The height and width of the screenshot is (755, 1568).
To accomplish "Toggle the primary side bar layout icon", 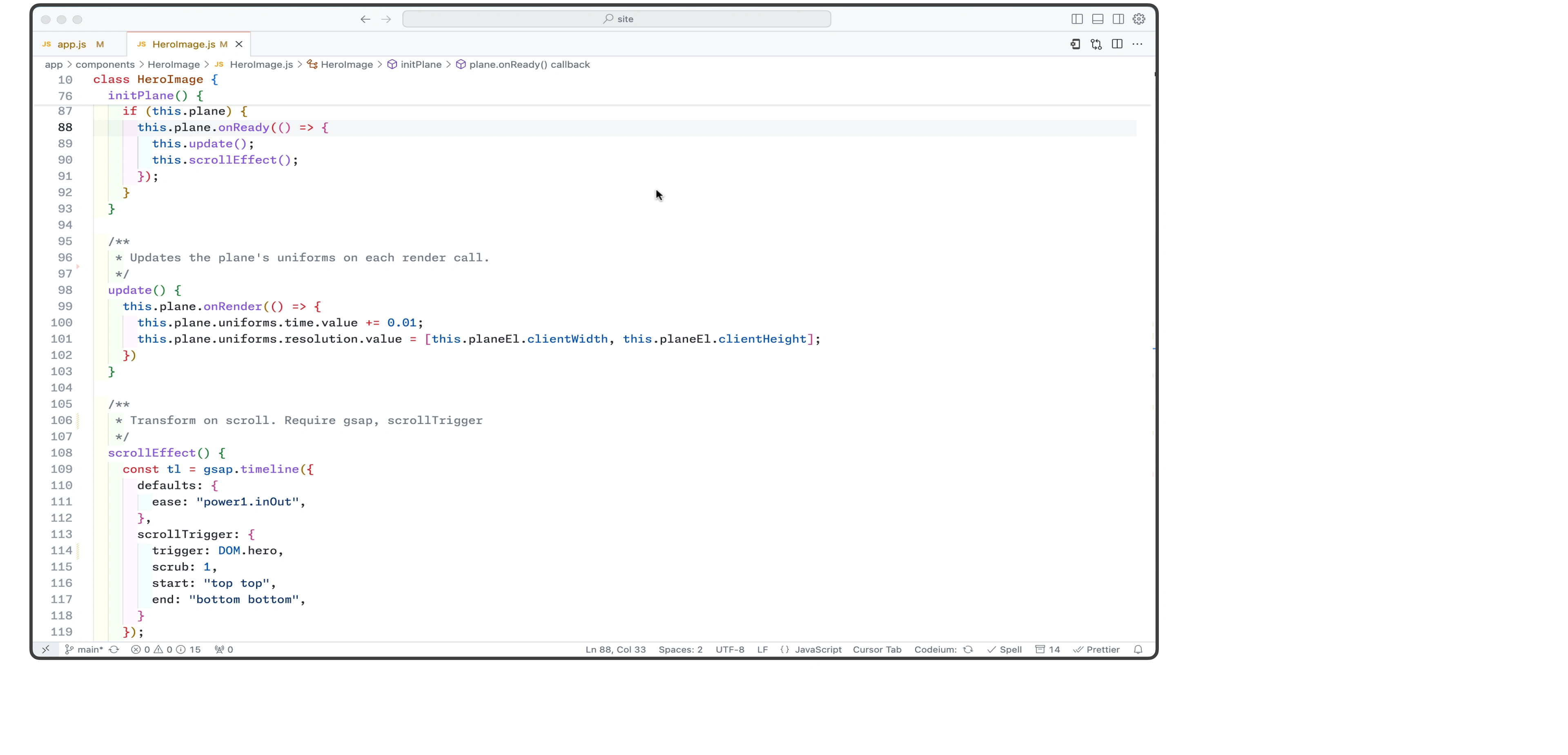I will pyautogui.click(x=1077, y=19).
